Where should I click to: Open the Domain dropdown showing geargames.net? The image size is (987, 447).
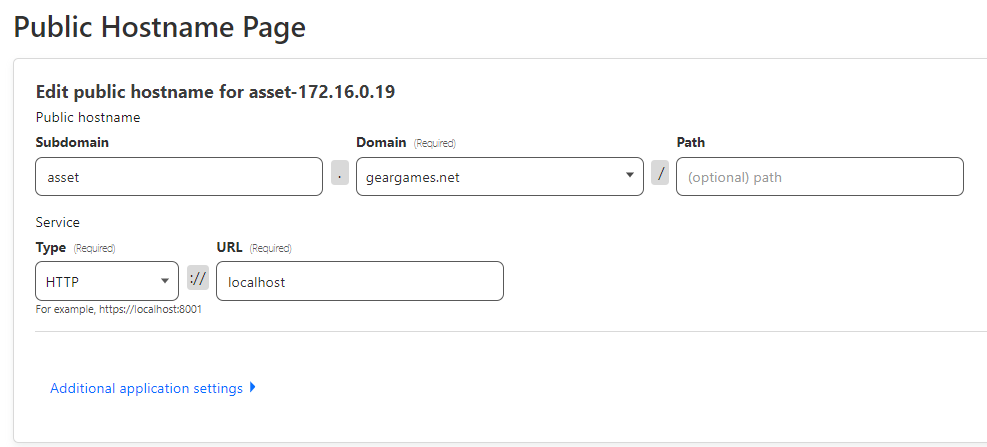pos(490,177)
